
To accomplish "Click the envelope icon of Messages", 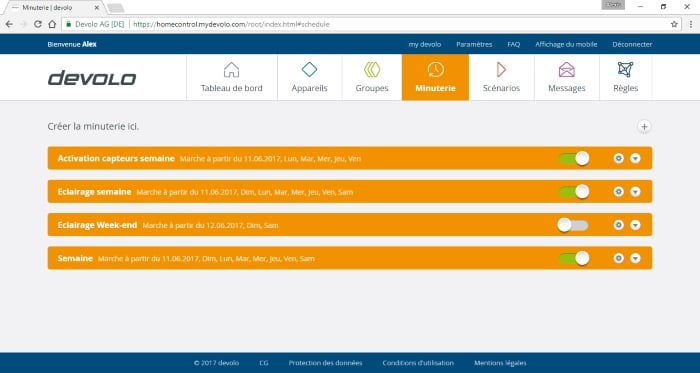I will click(x=567, y=70).
